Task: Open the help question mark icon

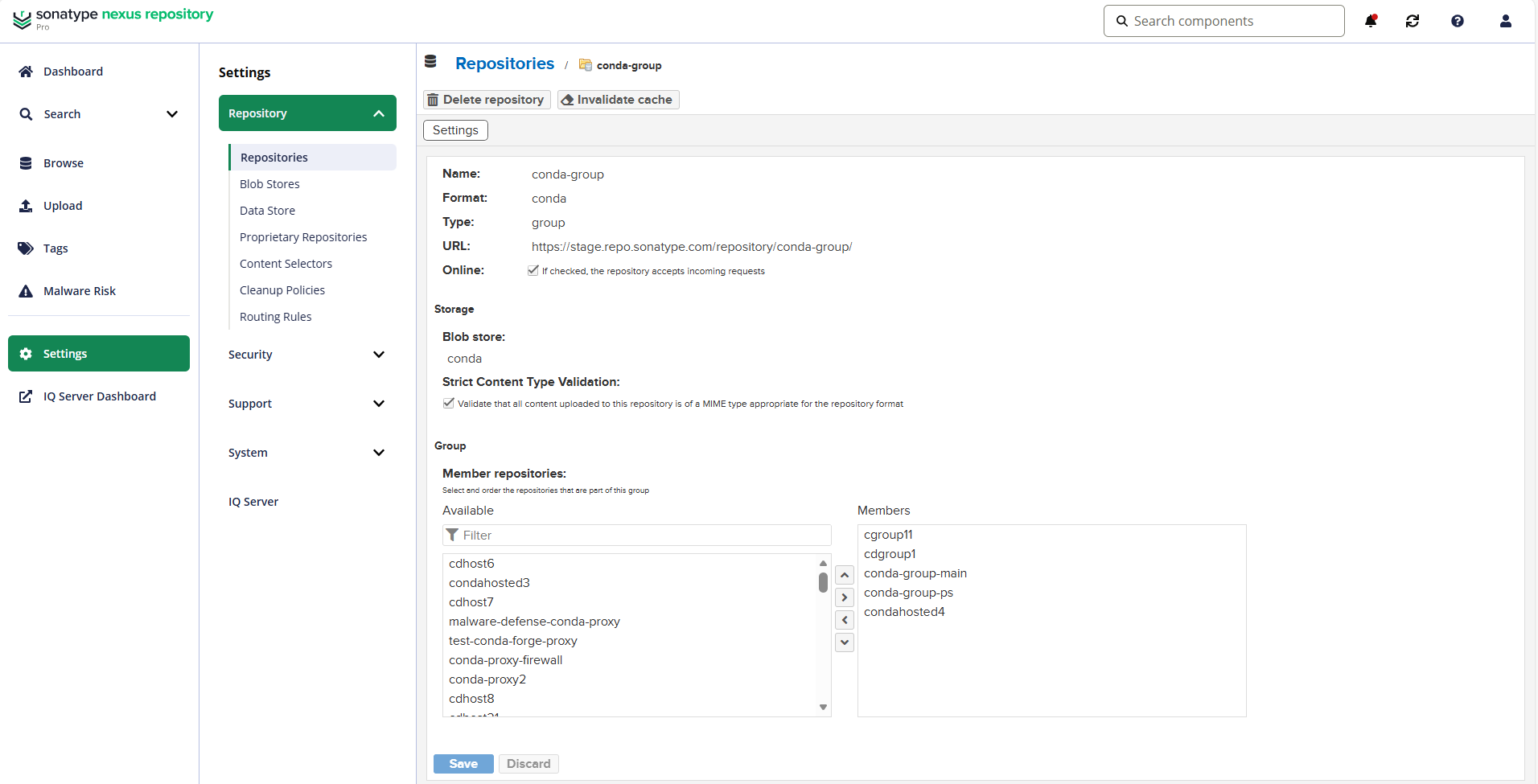Action: pos(1458,21)
